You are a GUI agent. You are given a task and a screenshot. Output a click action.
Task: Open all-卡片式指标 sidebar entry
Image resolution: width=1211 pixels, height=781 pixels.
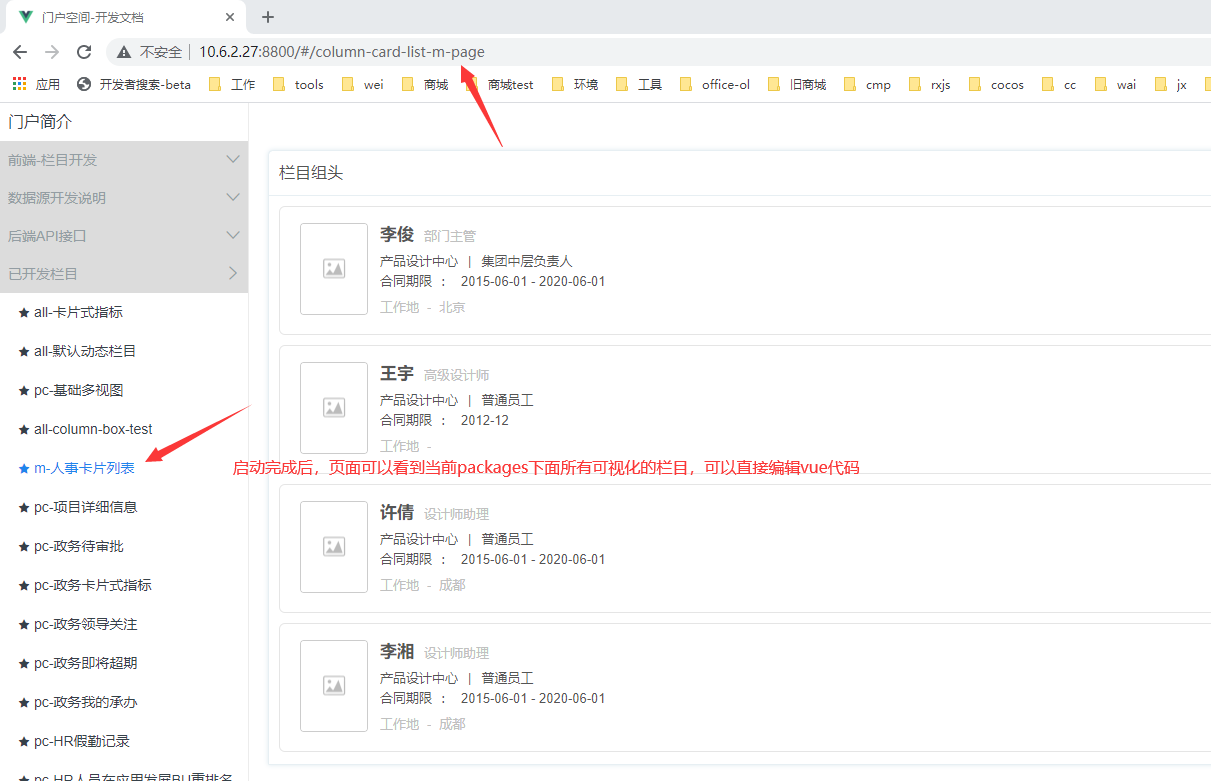pyautogui.click(x=78, y=312)
